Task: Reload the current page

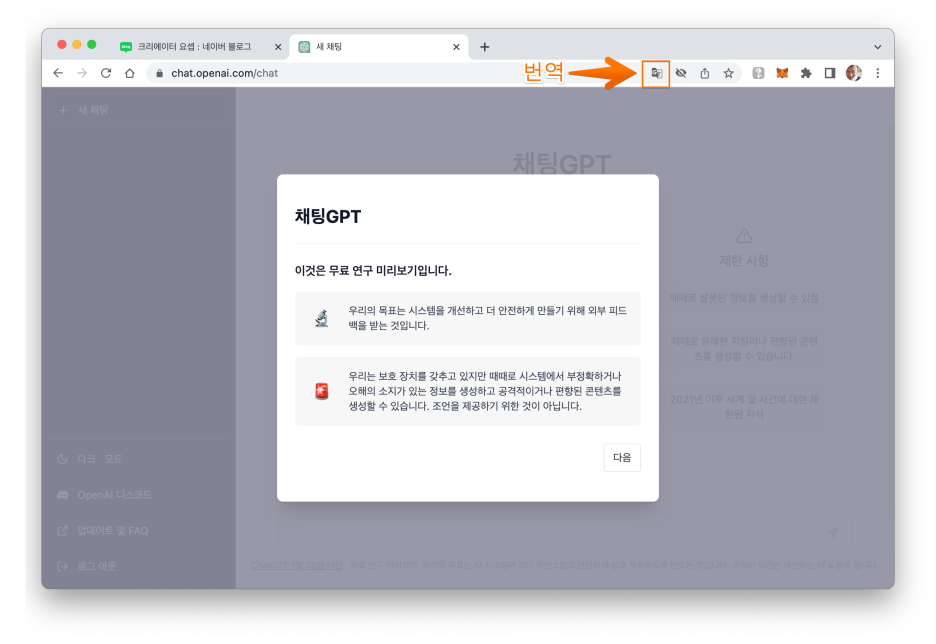Action: 106,73
